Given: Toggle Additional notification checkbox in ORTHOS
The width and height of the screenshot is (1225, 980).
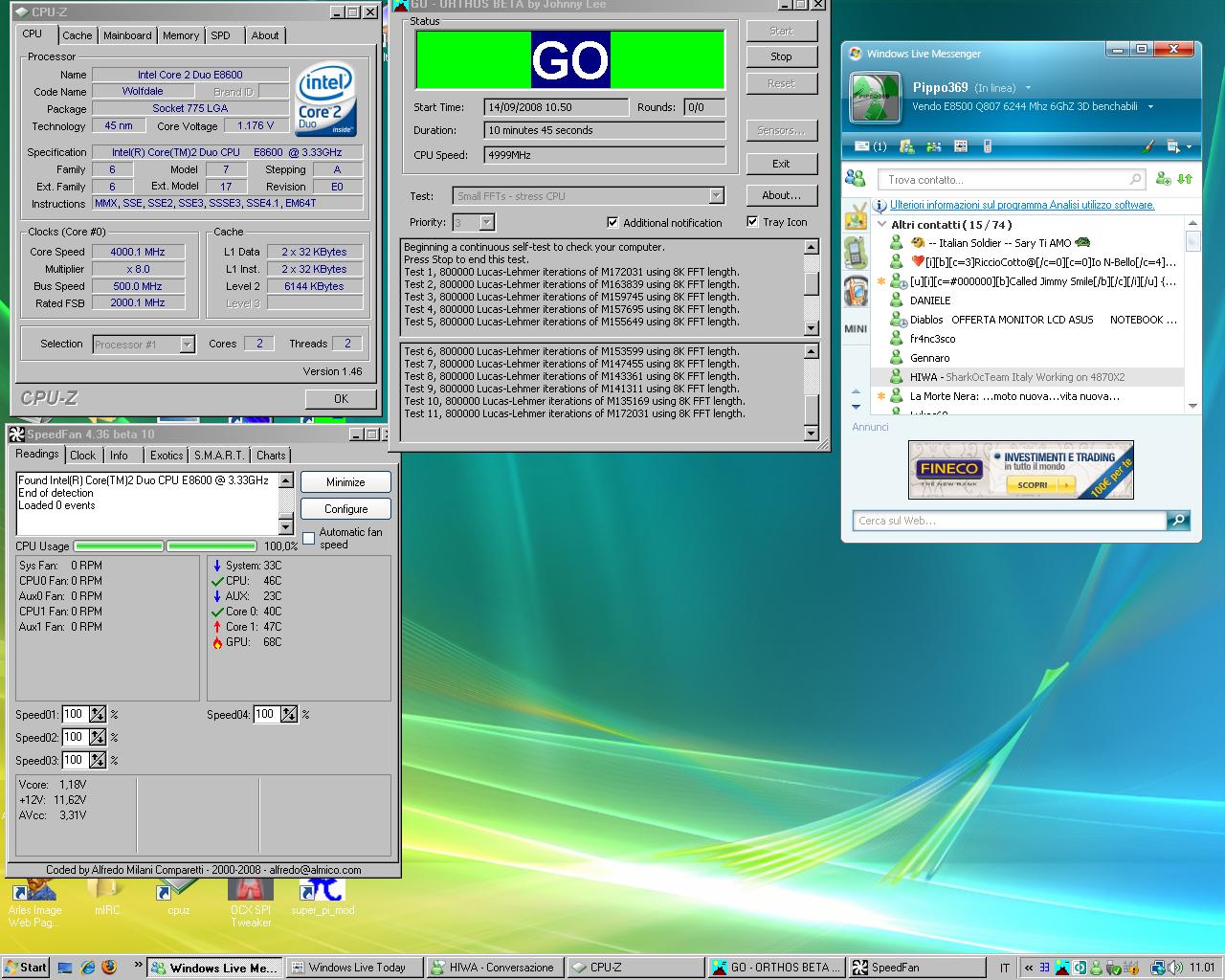Looking at the screenshot, I should coord(612,222).
